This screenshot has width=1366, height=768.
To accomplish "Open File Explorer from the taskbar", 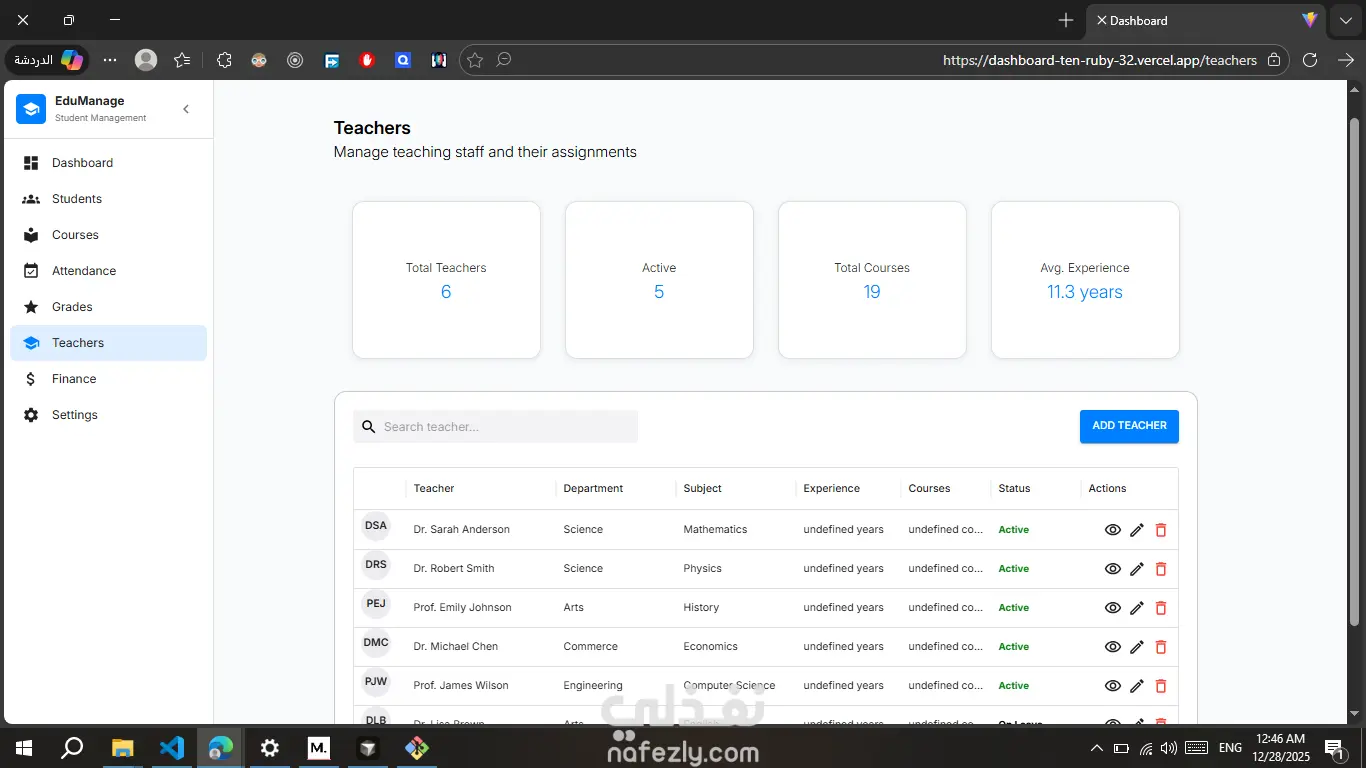I will click(x=122, y=747).
